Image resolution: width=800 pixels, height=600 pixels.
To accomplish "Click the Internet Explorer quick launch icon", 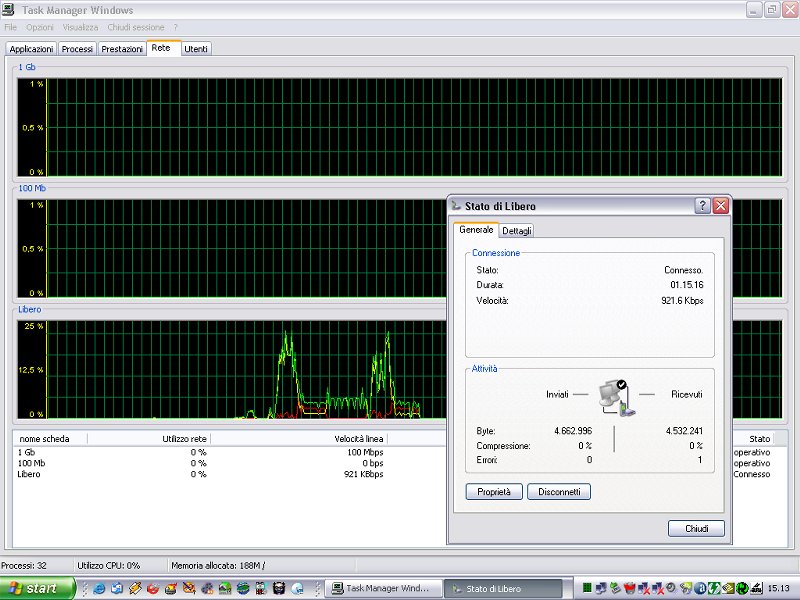I will [101, 588].
